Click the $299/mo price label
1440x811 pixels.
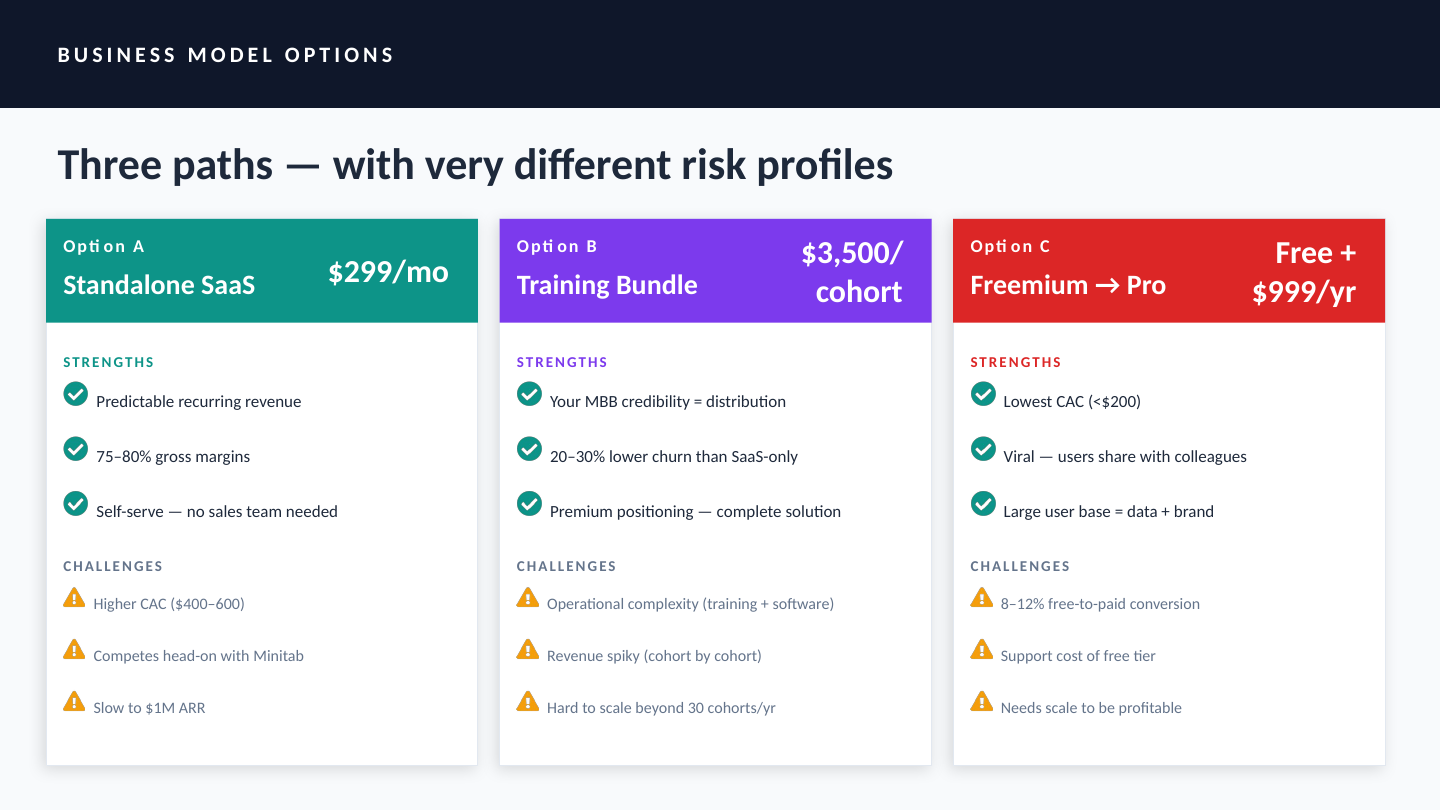pyautogui.click(x=388, y=272)
